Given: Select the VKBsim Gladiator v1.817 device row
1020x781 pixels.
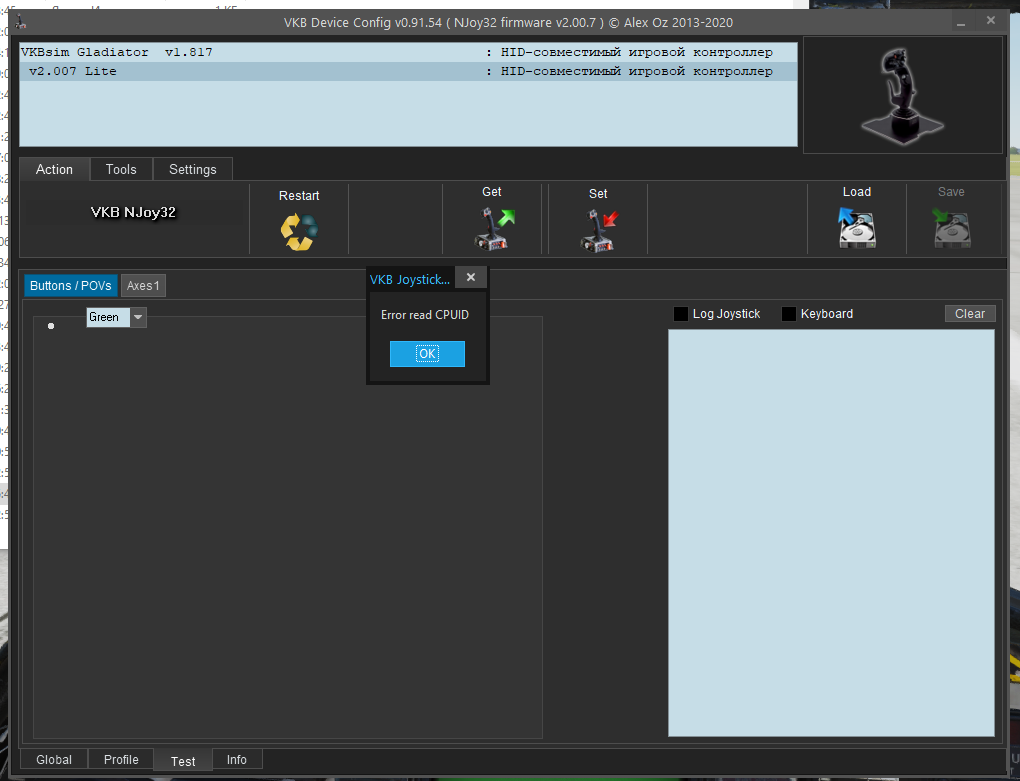Looking at the screenshot, I should (x=409, y=52).
